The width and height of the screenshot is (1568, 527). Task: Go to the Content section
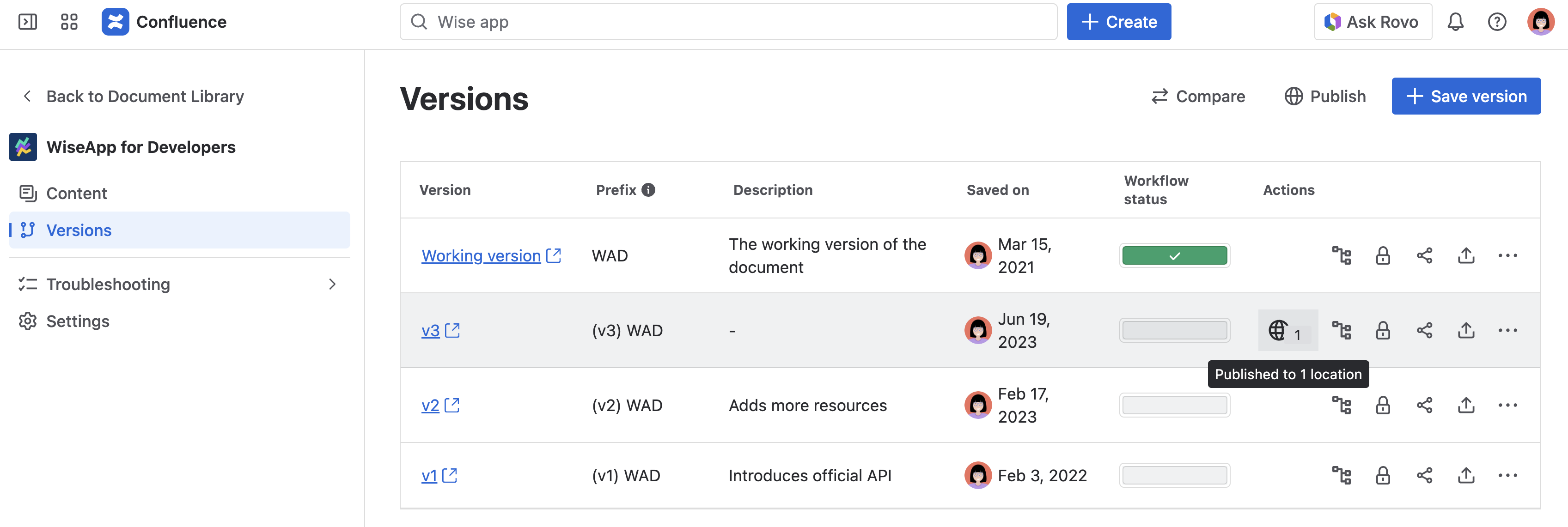tap(77, 193)
